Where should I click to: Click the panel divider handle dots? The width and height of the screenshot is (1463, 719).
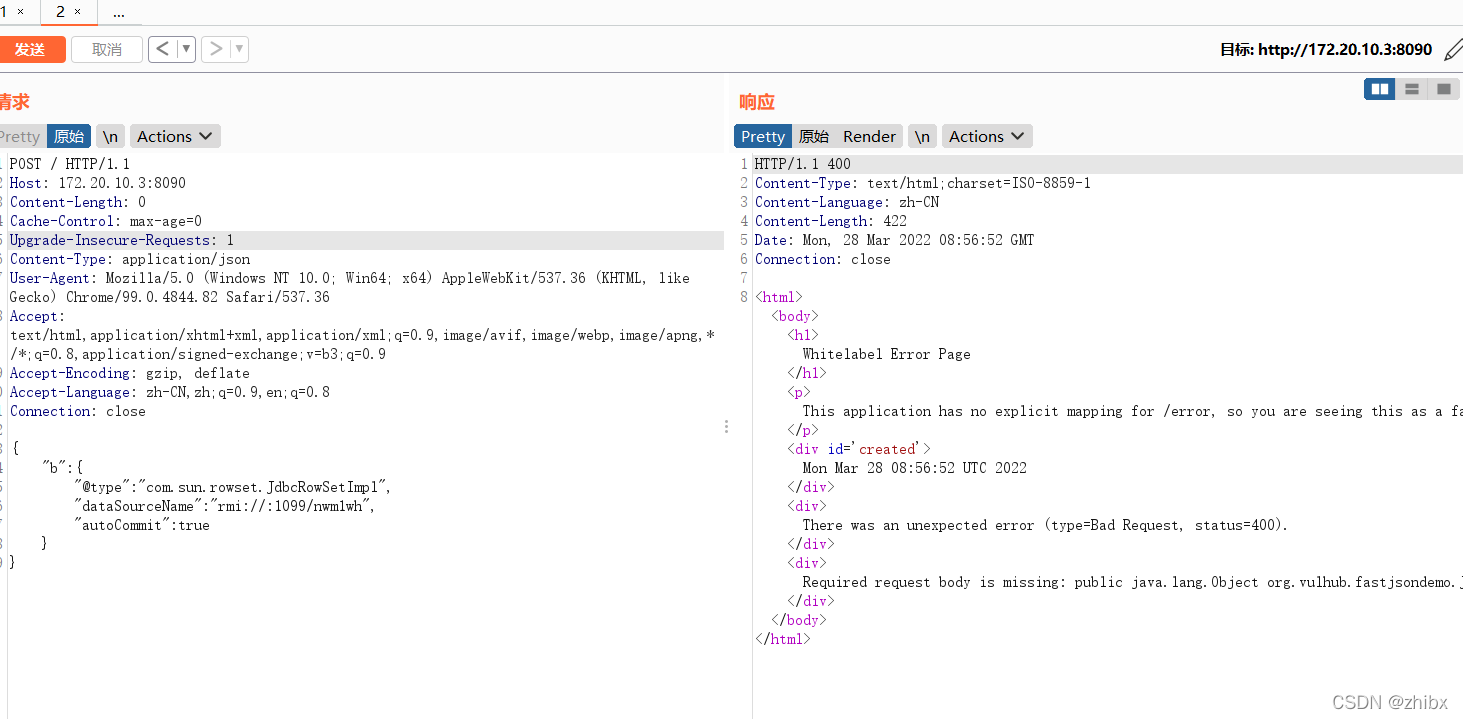(x=726, y=426)
